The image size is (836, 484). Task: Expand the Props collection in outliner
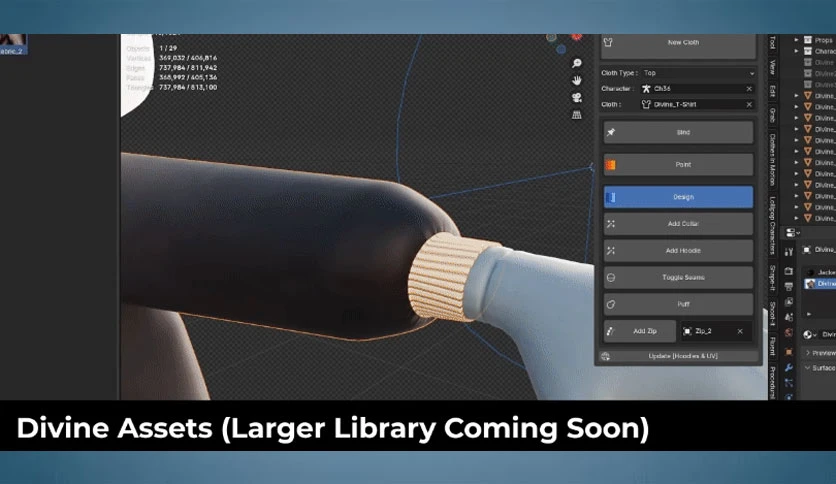coord(797,40)
